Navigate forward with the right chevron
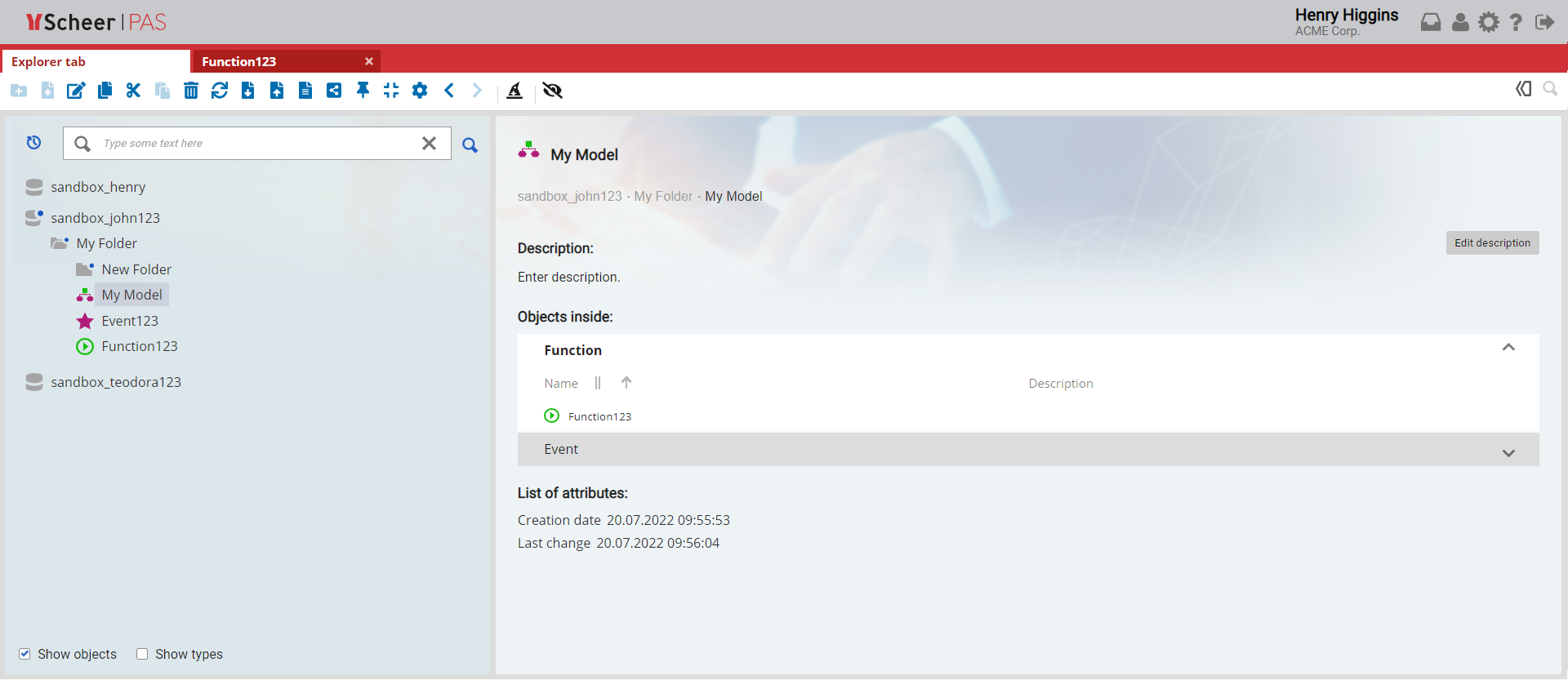 coord(477,91)
